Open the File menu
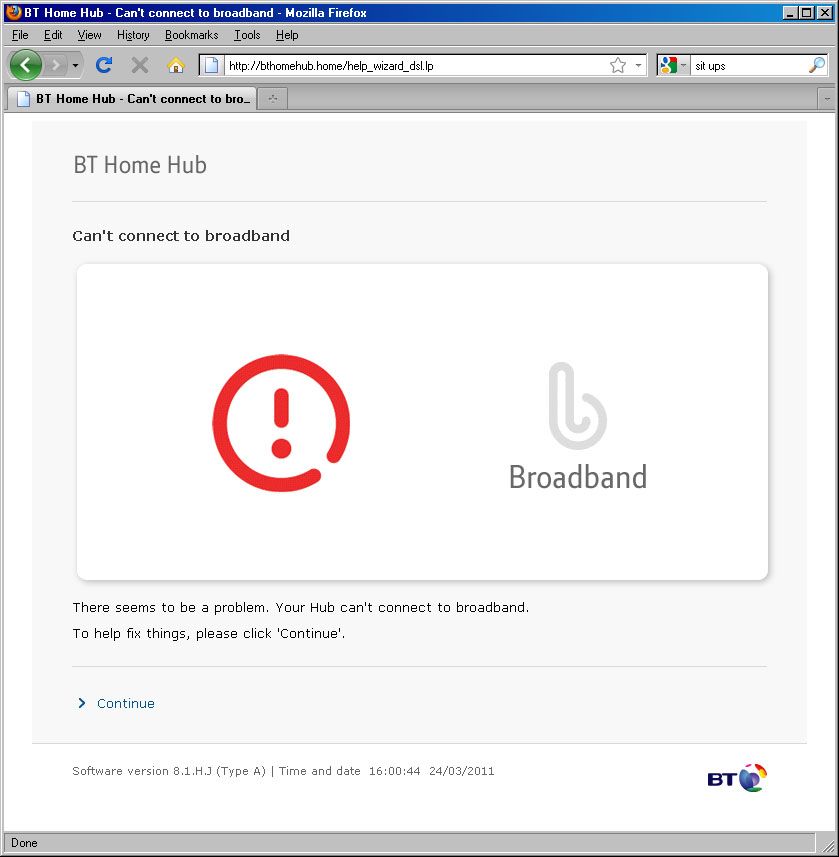The image size is (839, 857). (x=20, y=35)
